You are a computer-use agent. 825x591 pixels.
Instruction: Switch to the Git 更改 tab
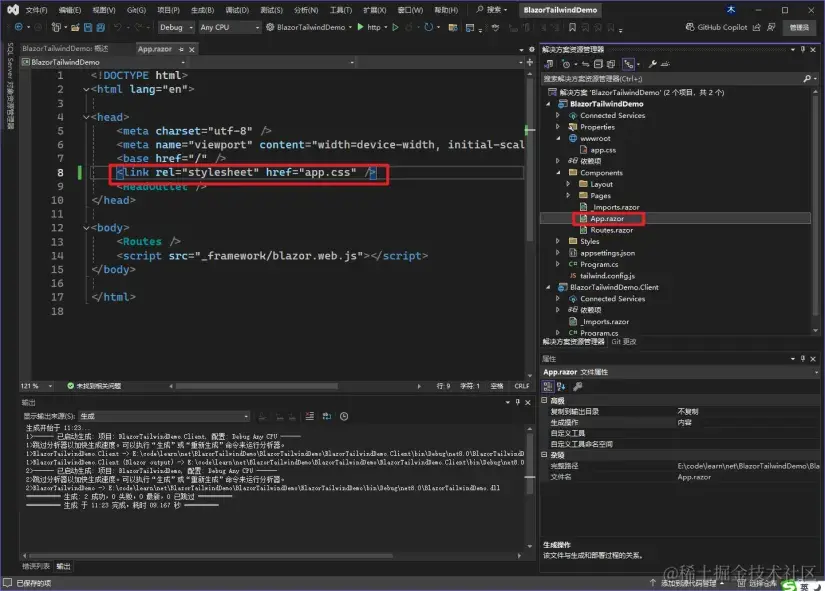tap(623, 342)
